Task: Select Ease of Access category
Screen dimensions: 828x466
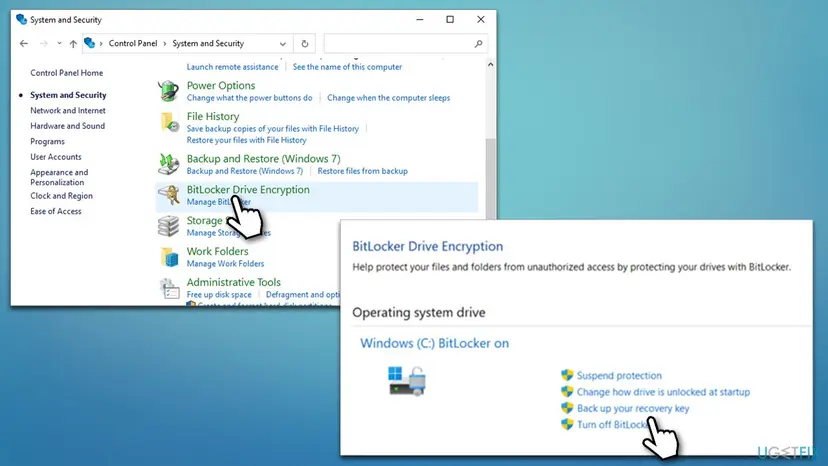Action: (x=56, y=211)
